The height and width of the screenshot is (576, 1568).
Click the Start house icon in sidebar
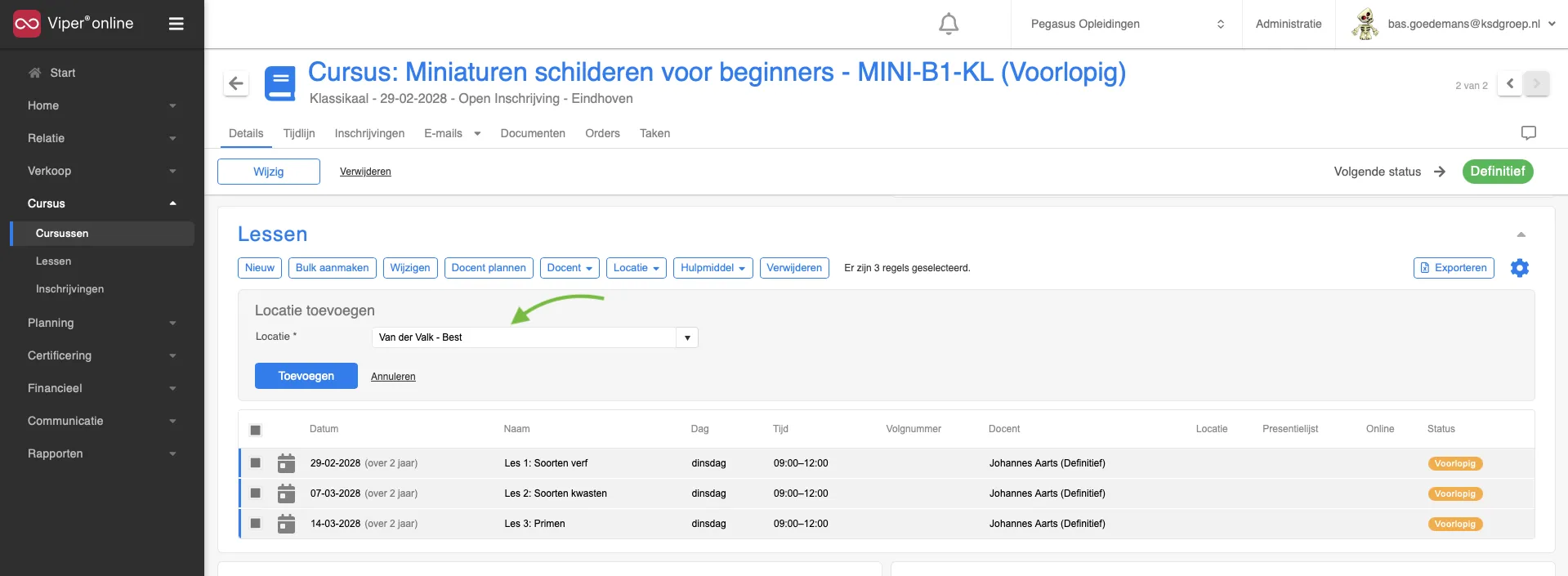click(34, 73)
